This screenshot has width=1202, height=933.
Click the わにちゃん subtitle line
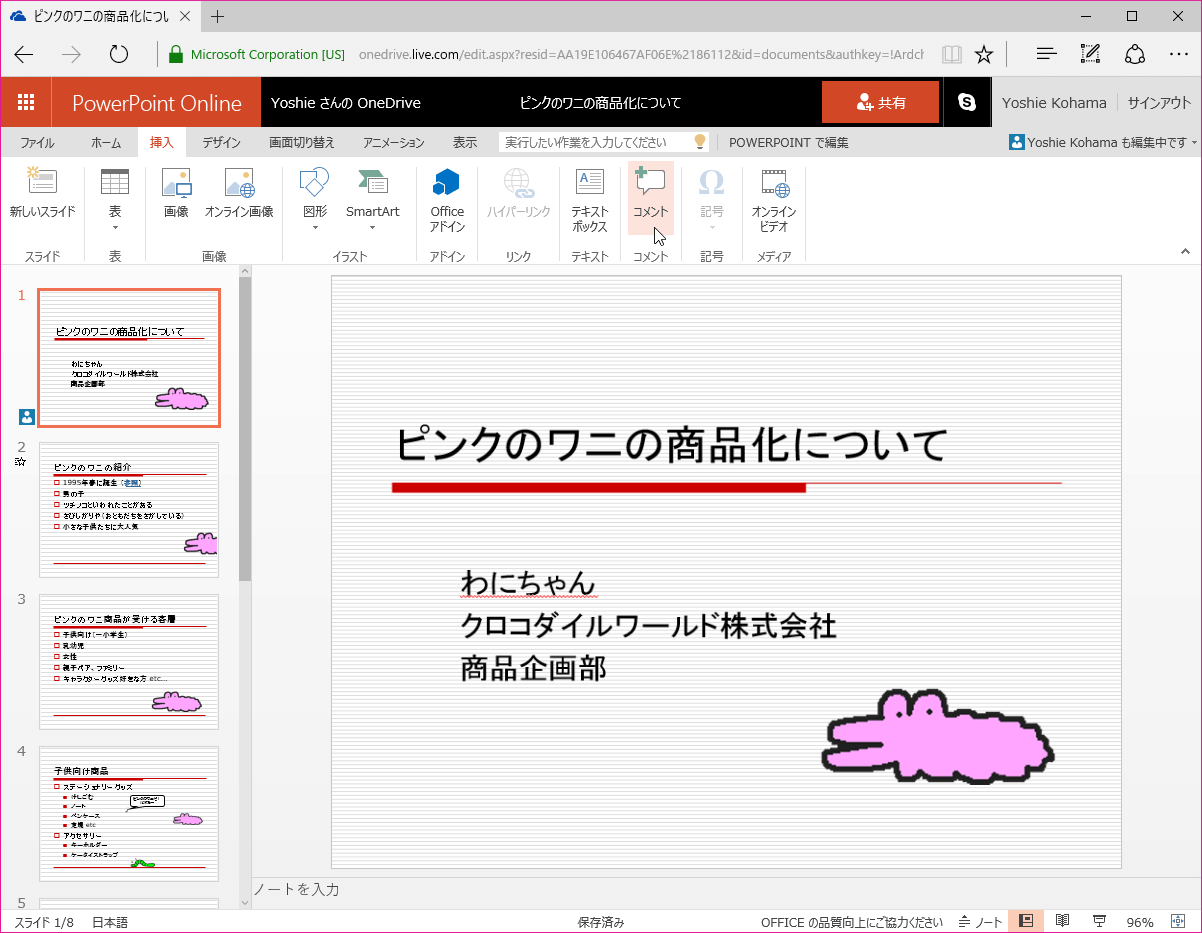pyautogui.click(x=528, y=582)
